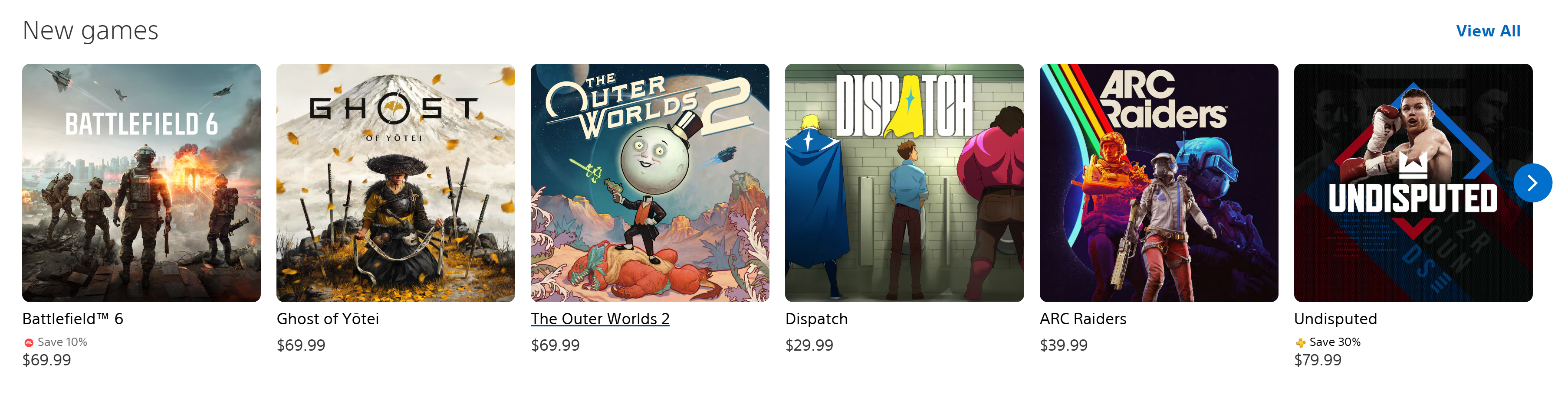
Task: Open the Dispatch game thumbnail
Action: (x=904, y=182)
